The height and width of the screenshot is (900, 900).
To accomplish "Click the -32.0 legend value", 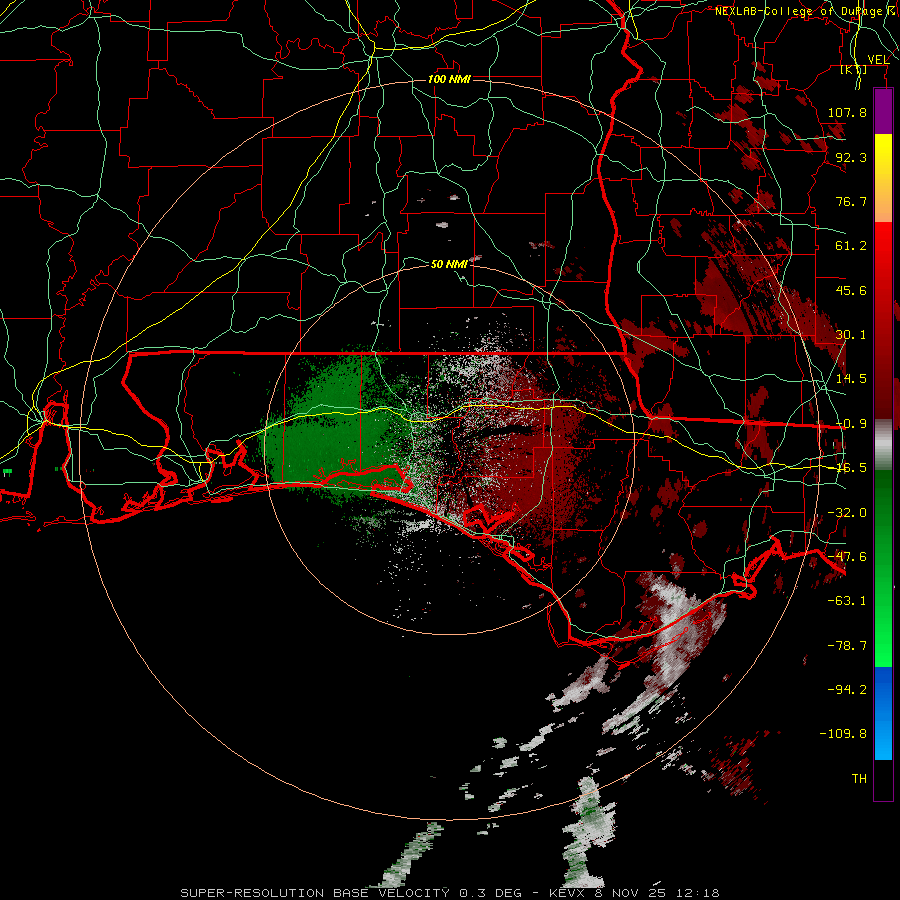I will click(847, 513).
